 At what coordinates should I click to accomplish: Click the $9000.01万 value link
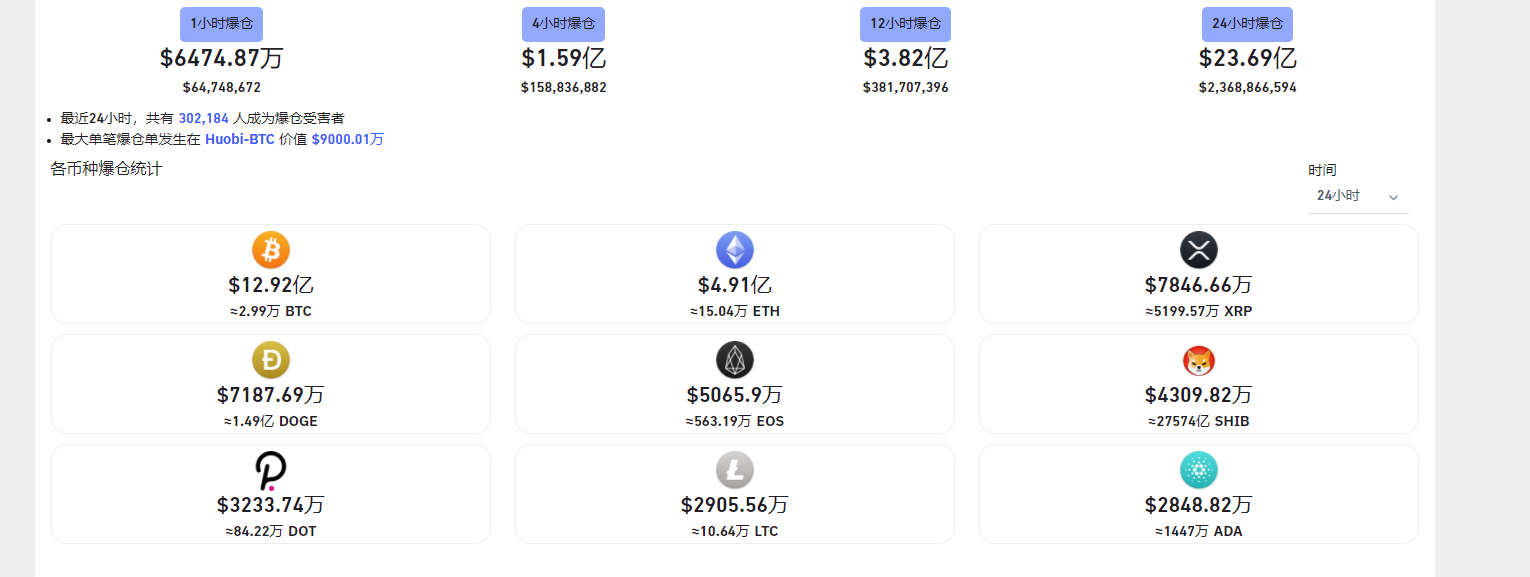[347, 139]
